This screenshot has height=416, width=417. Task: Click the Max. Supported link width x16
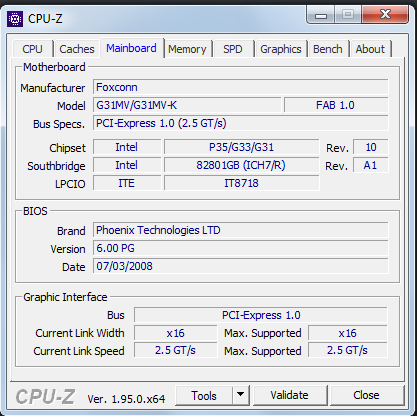(x=348, y=333)
